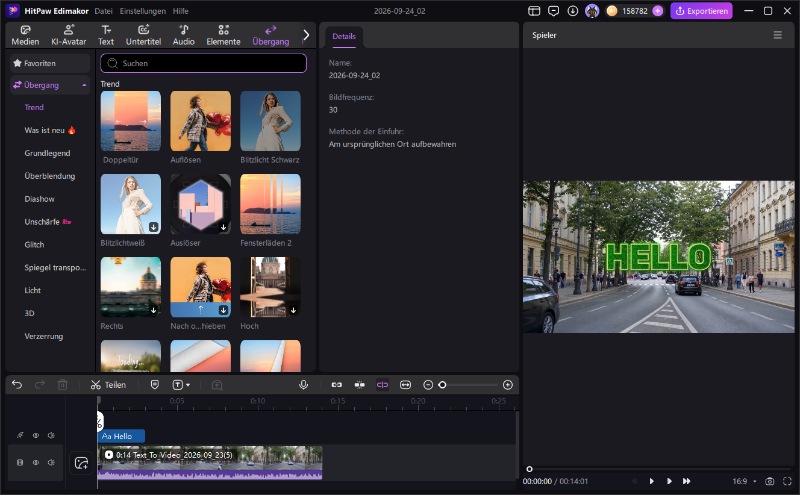
Task: Collapse the Übergang category list
Action: tap(84, 85)
